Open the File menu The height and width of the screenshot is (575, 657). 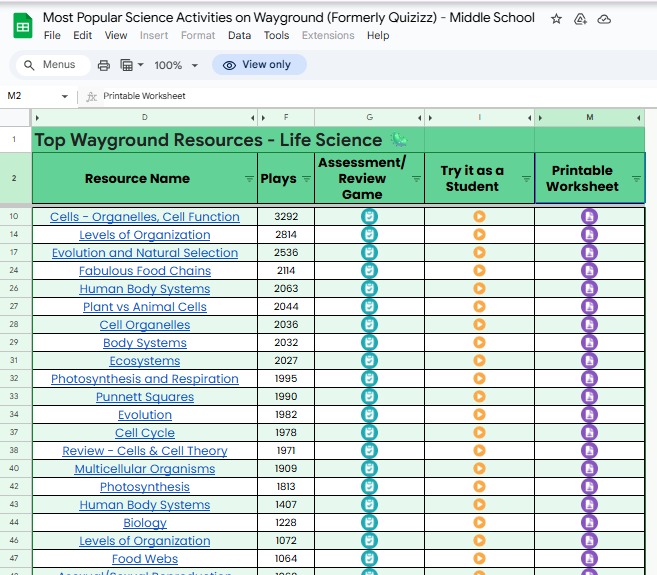pyautogui.click(x=52, y=36)
